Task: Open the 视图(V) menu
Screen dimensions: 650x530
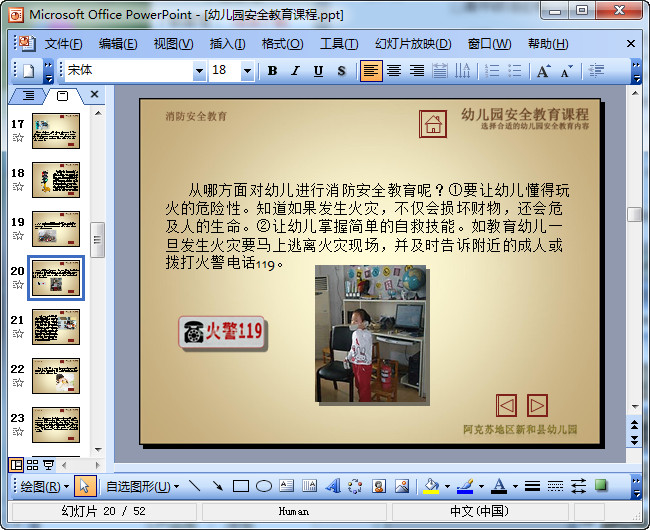Action: 173,44
